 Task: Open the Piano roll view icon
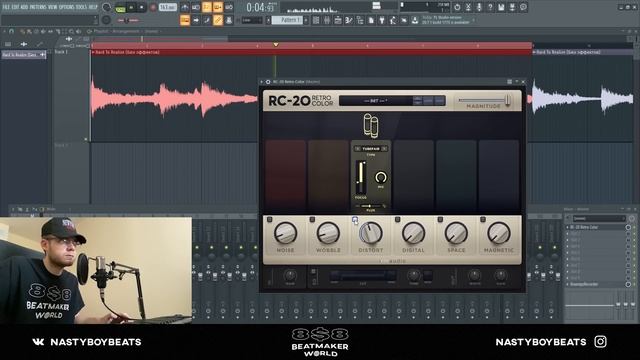[x=327, y=20]
